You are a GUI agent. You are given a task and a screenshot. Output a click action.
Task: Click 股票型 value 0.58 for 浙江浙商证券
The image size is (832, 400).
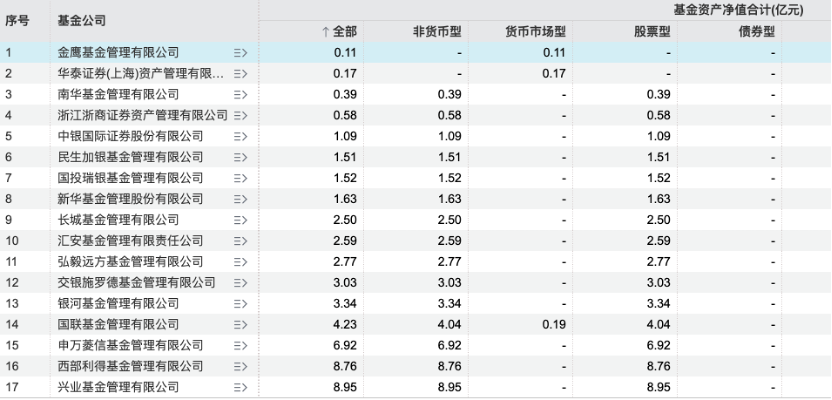[x=659, y=116]
